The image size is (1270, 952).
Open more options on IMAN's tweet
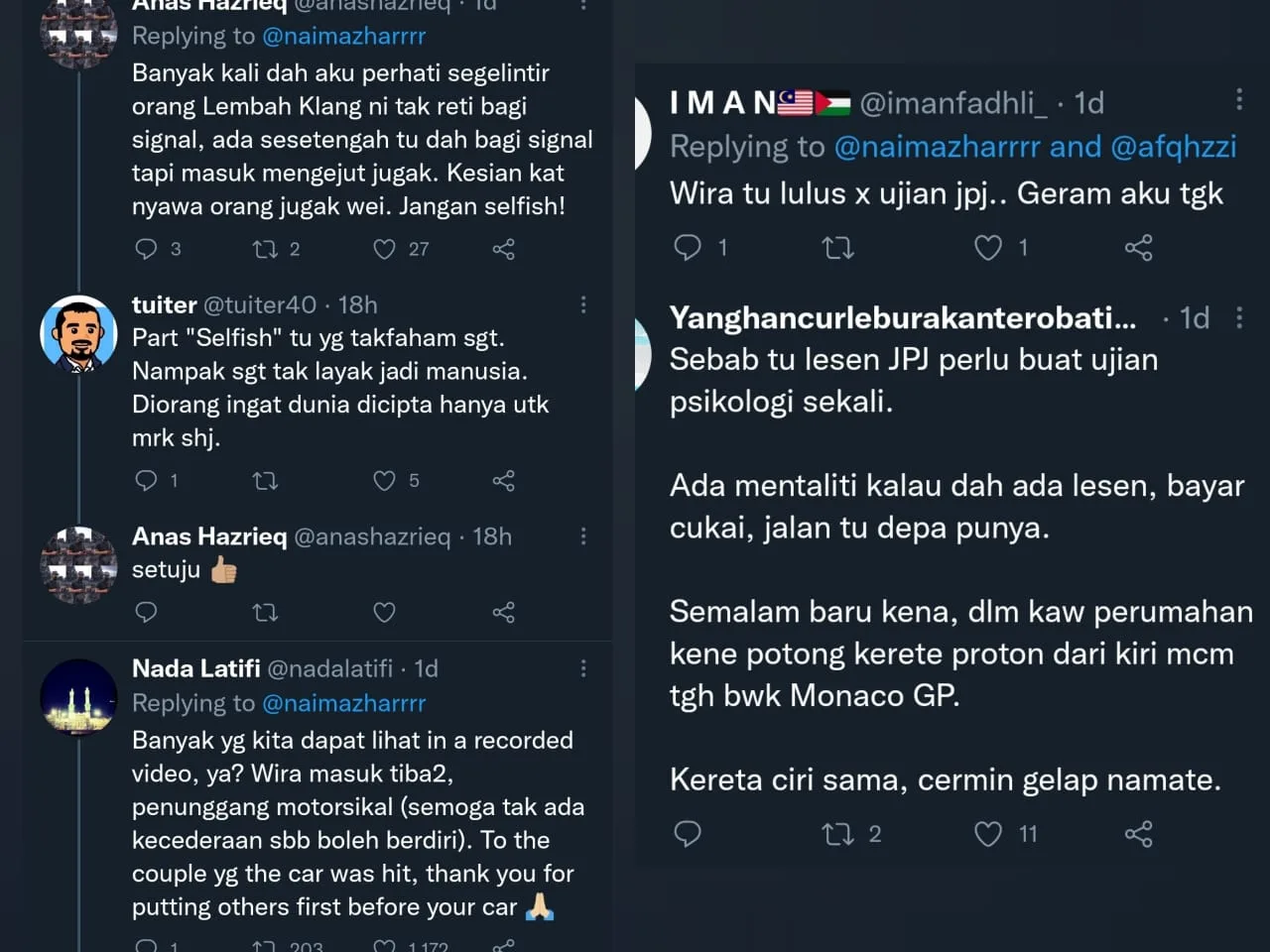click(1239, 99)
